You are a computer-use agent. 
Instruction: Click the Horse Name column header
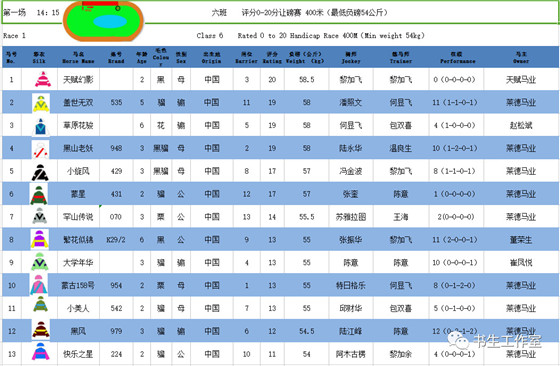point(78,57)
